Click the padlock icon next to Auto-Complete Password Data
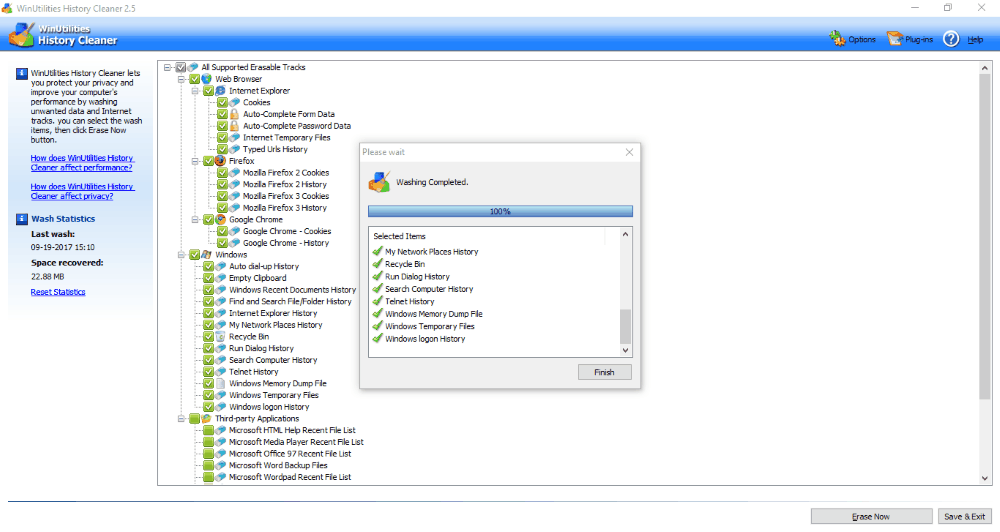 point(235,126)
